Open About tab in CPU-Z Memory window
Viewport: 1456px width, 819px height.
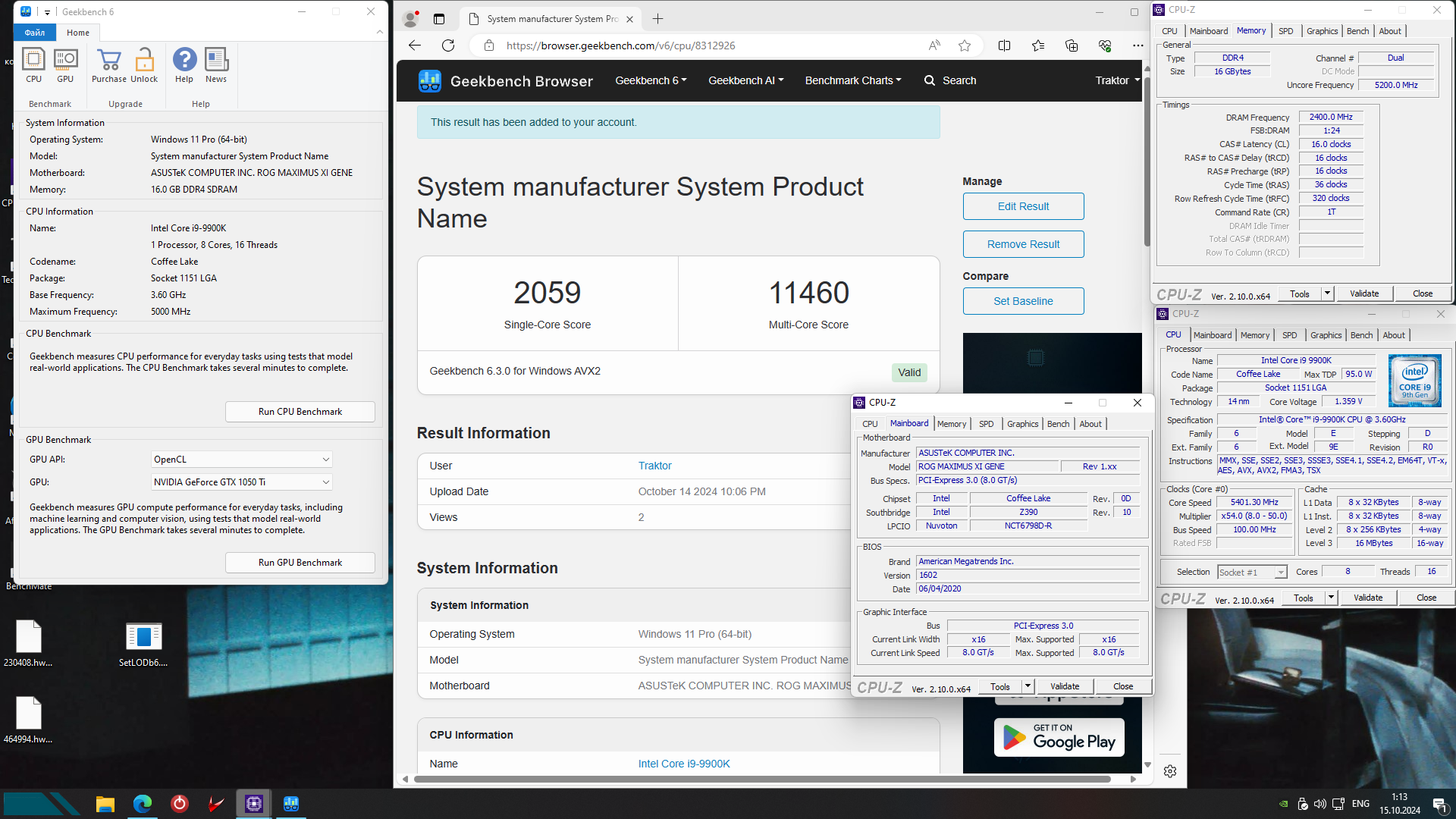tap(1390, 31)
